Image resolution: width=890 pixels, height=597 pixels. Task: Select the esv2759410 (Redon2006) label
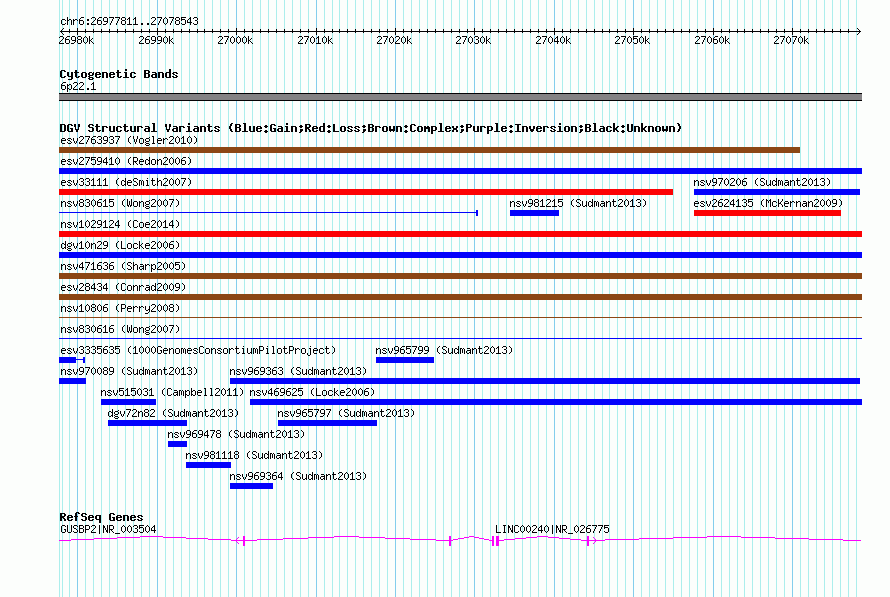[x=126, y=161]
